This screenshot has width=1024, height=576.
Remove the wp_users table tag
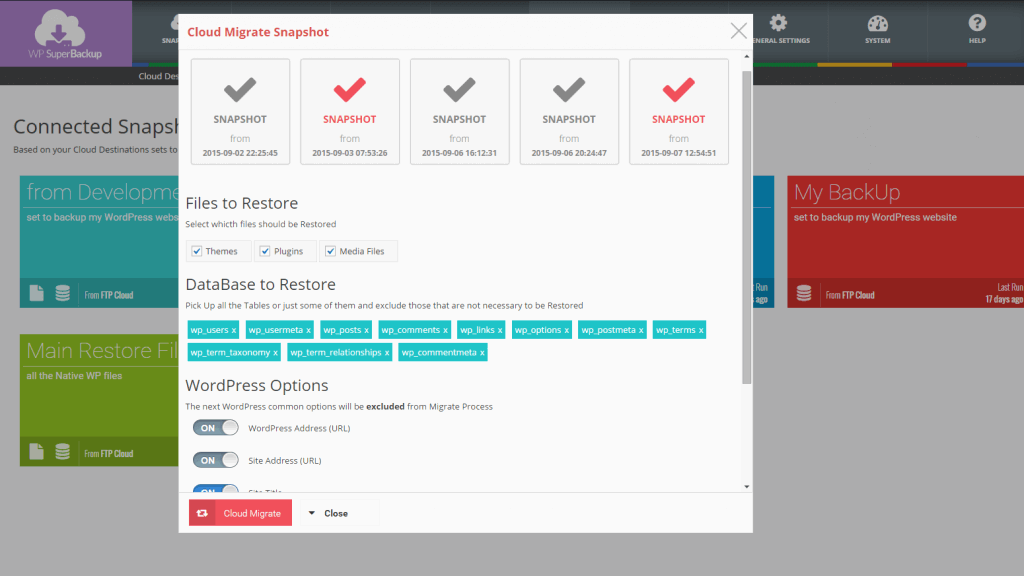point(234,330)
